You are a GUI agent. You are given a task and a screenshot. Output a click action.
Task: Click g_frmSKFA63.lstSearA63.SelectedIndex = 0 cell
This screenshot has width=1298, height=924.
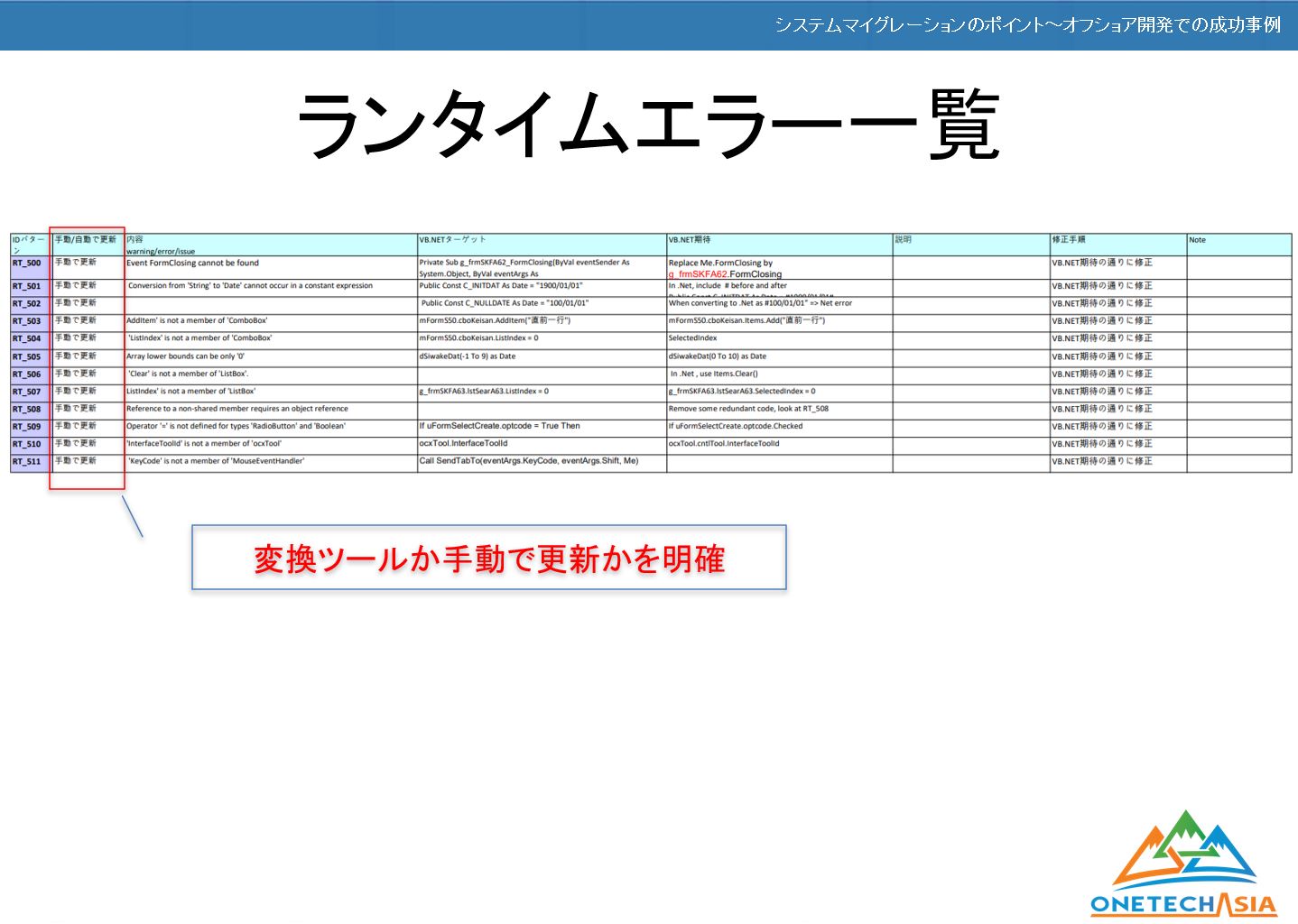780,393
